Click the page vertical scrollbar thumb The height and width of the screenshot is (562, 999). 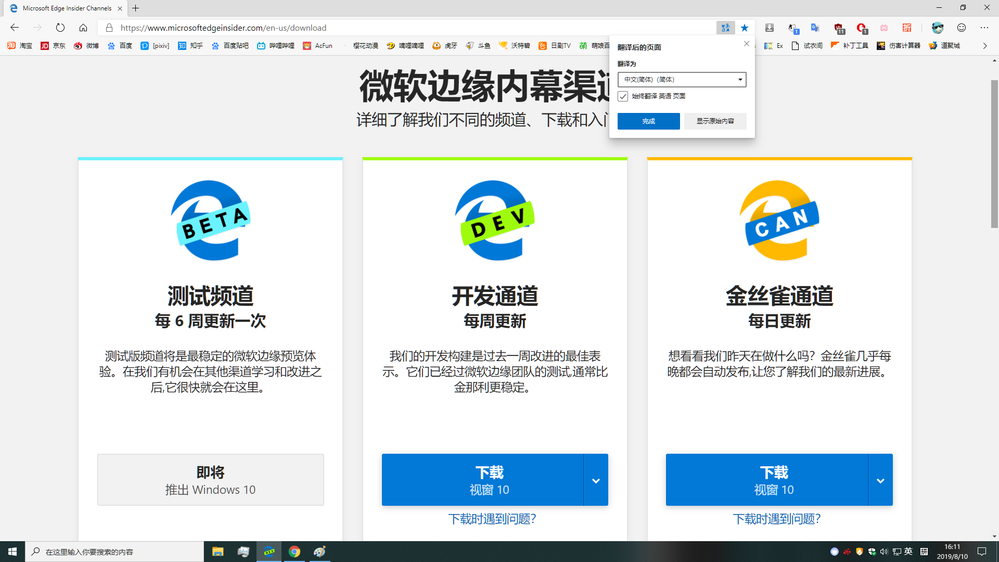pos(994,153)
